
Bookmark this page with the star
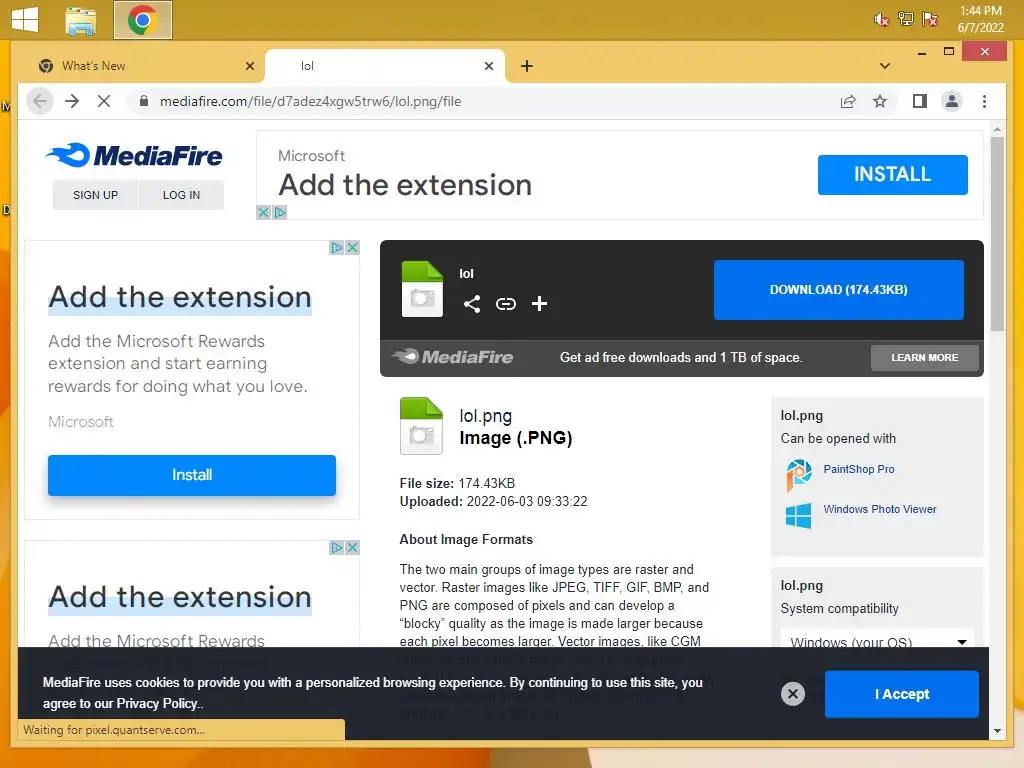pos(880,101)
